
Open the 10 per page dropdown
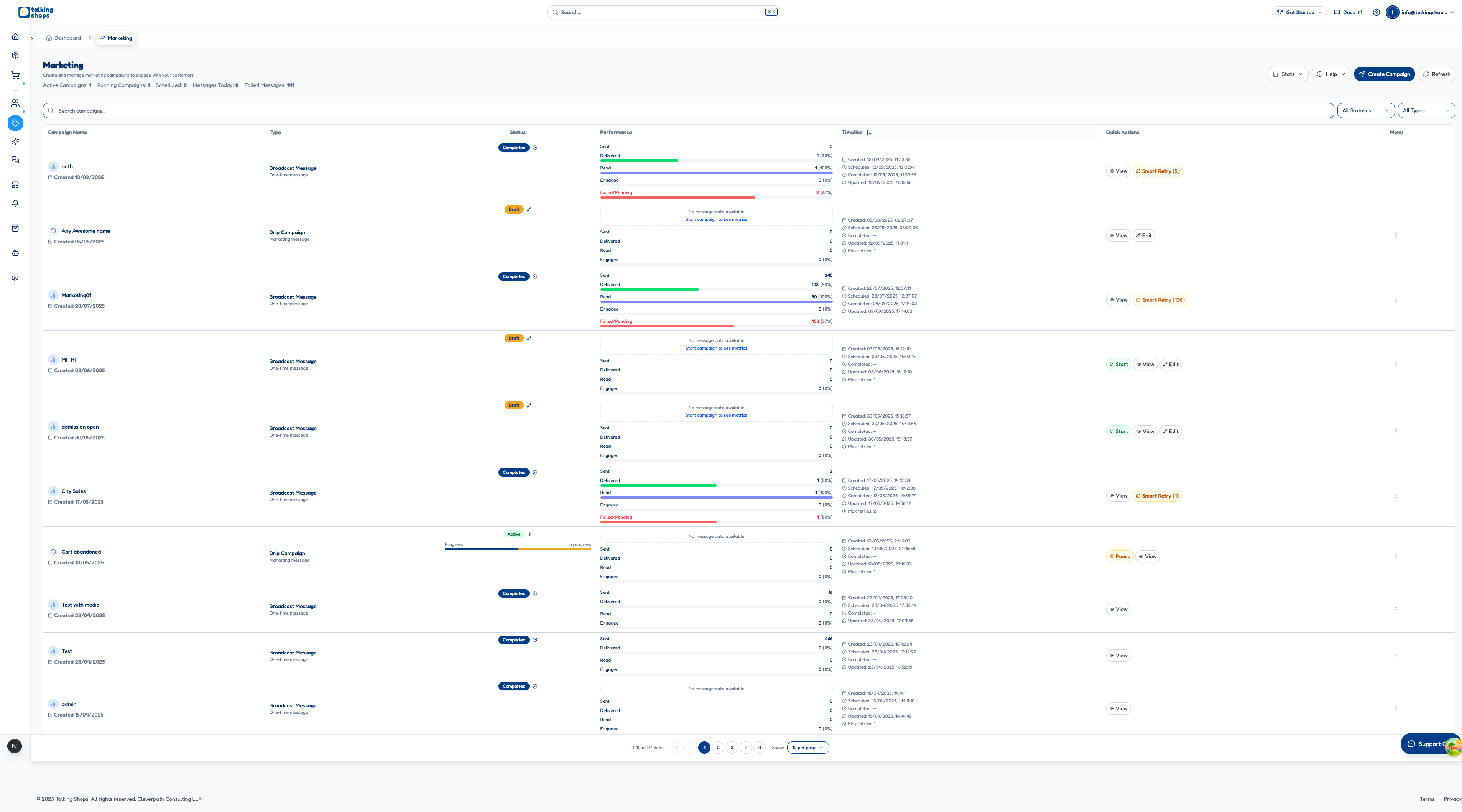807,747
